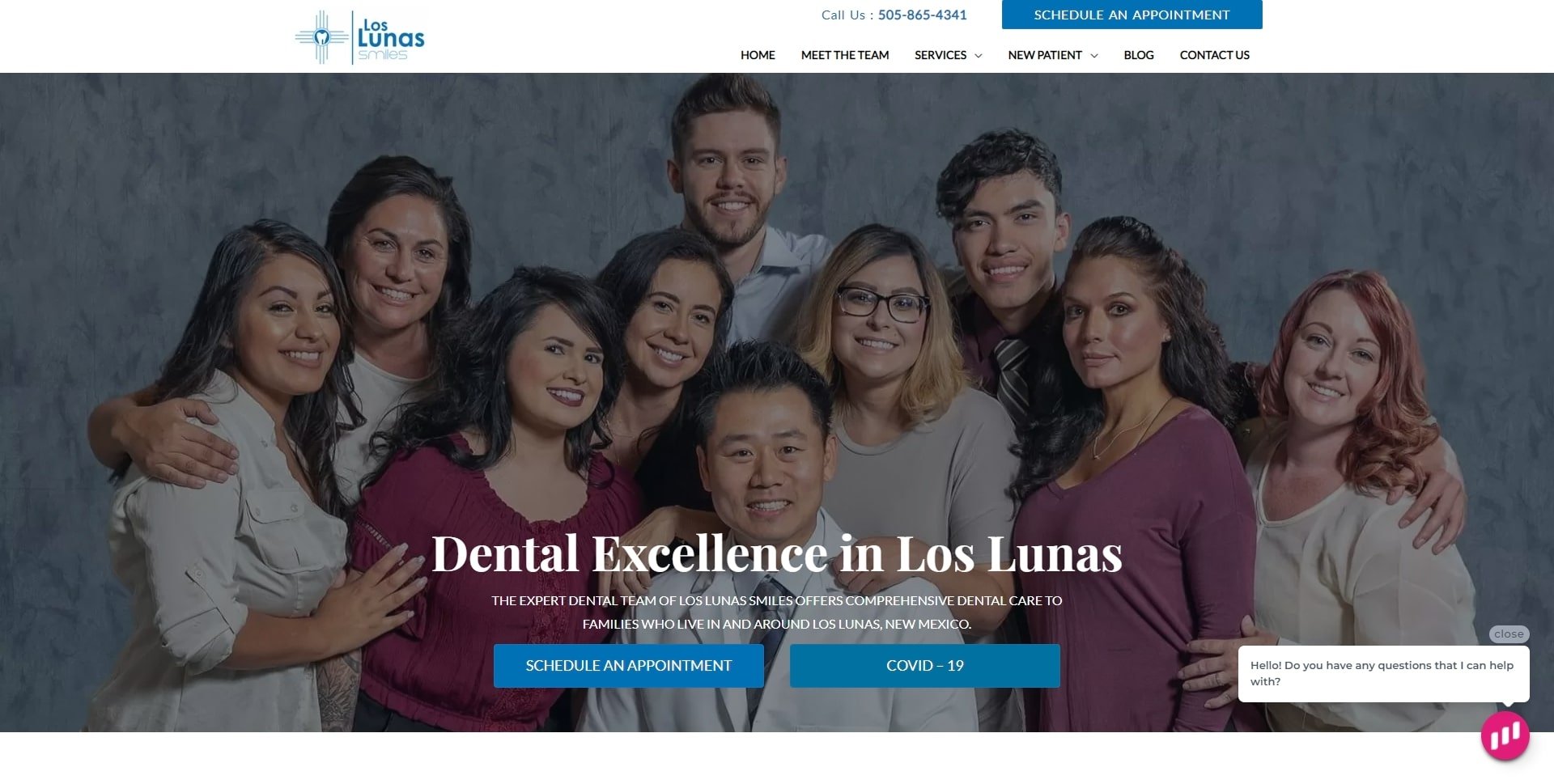Click the top Schedule An Appointment button
The height and width of the screenshot is (784, 1554).
click(x=1132, y=15)
